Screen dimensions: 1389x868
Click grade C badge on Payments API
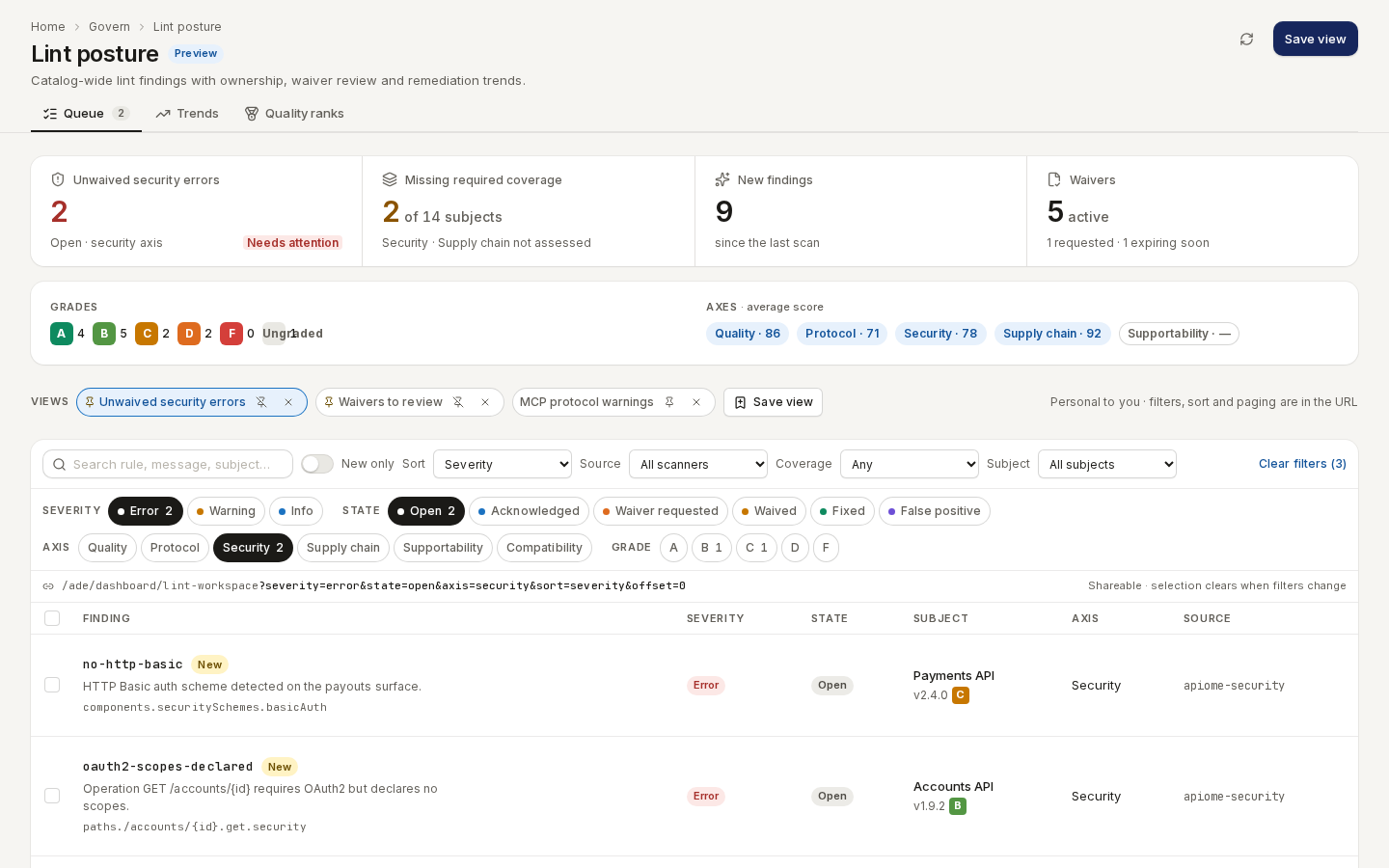961,695
